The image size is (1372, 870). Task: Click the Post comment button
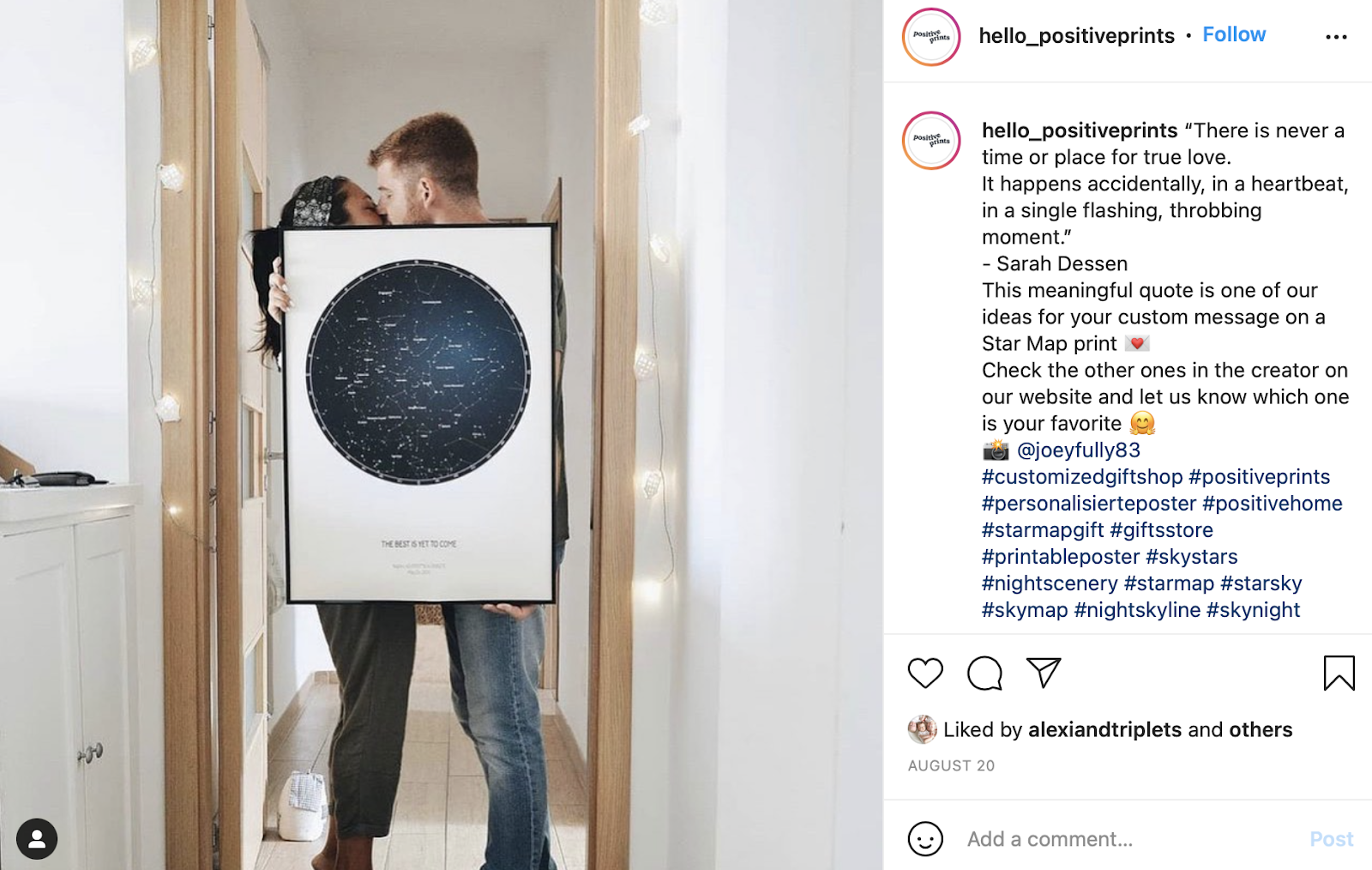[1331, 839]
